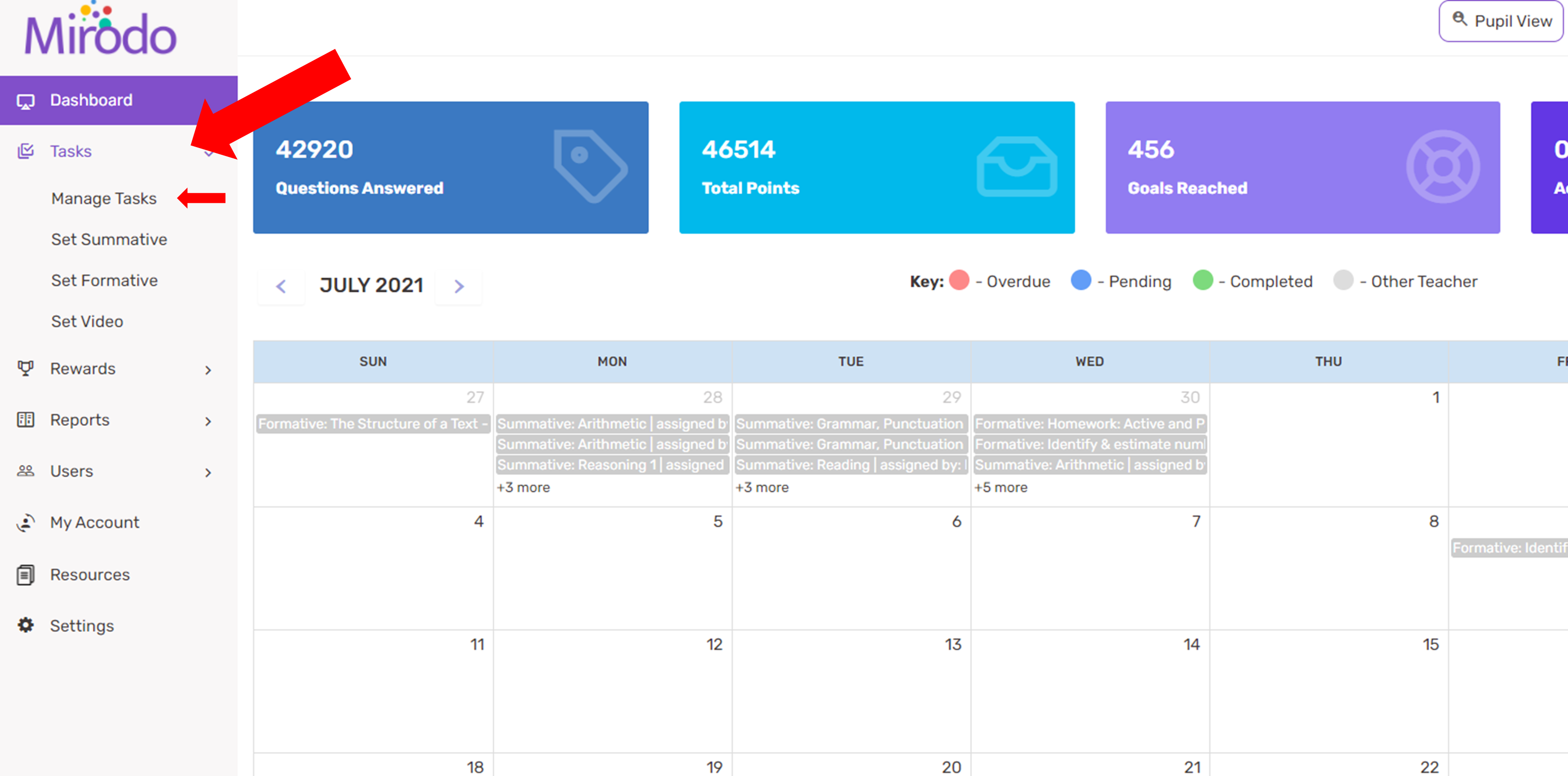Go to previous month with left chevron
Image resolution: width=1568 pixels, height=776 pixels.
tap(281, 286)
